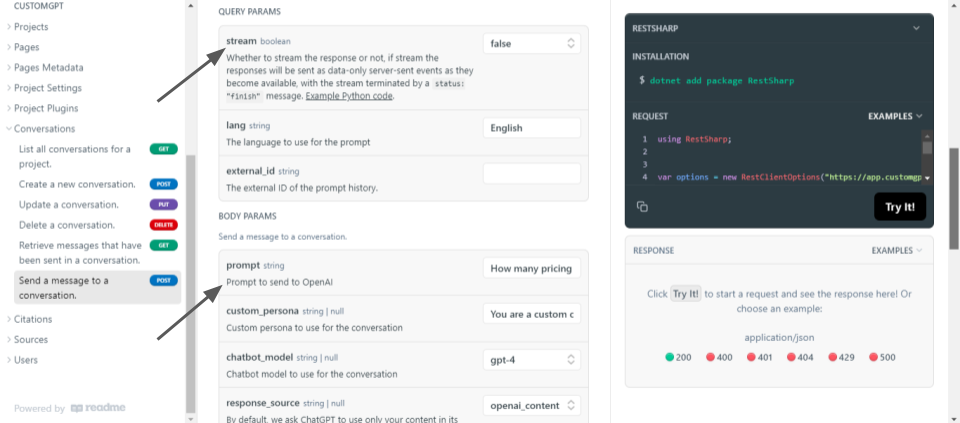Open the response_source openai_content dropdown
Screen dimensions: 960x423
(531, 405)
